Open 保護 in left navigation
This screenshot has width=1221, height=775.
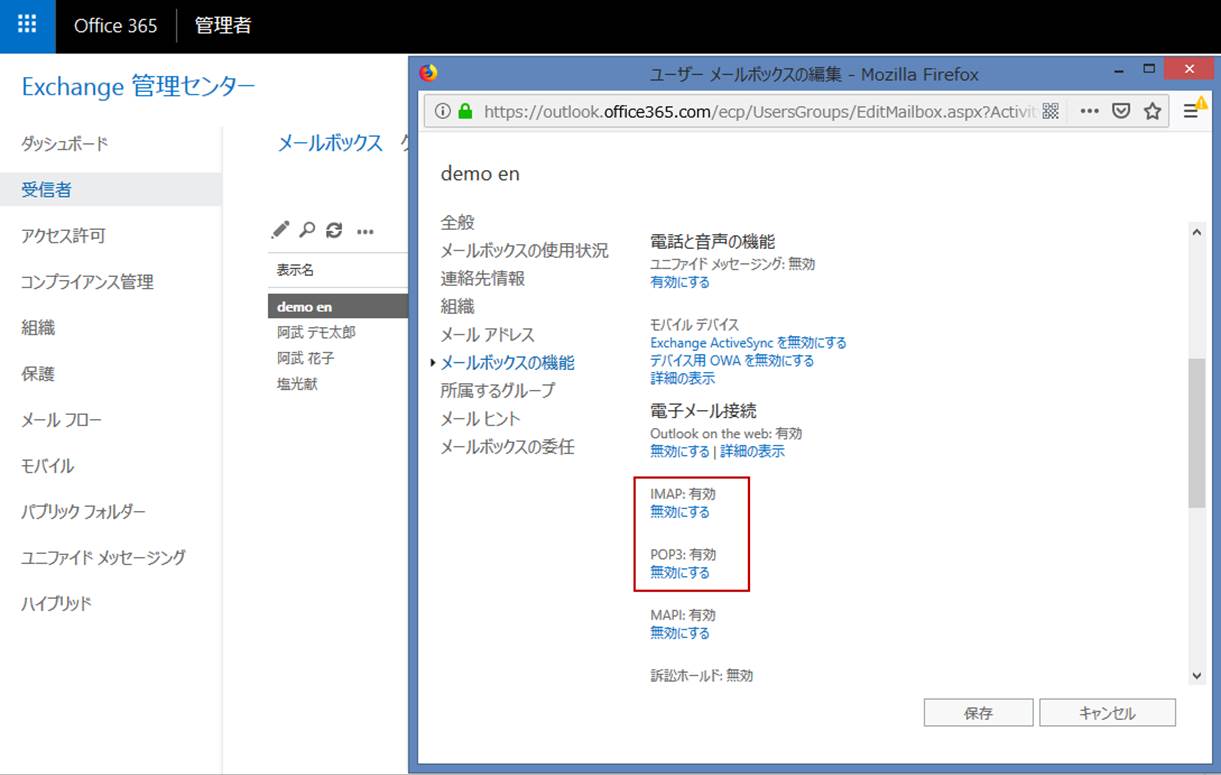pos(38,374)
